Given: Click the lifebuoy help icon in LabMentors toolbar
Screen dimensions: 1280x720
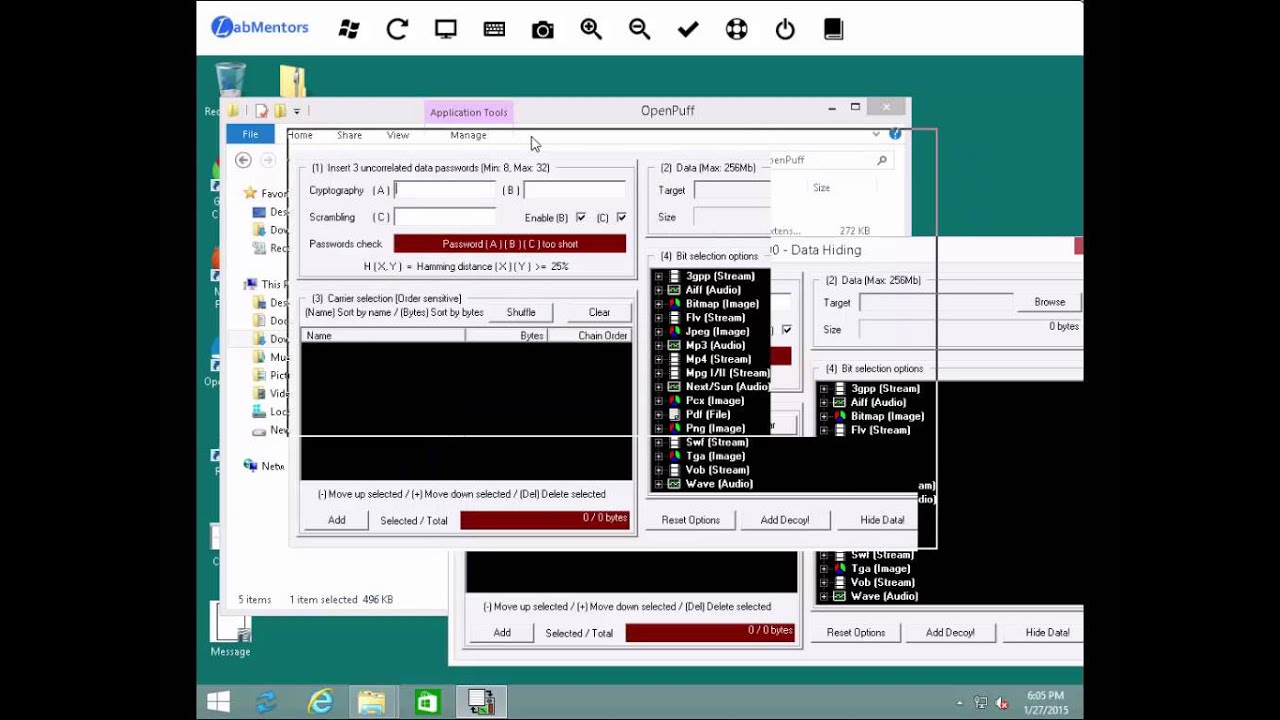Looking at the screenshot, I should click(737, 29).
